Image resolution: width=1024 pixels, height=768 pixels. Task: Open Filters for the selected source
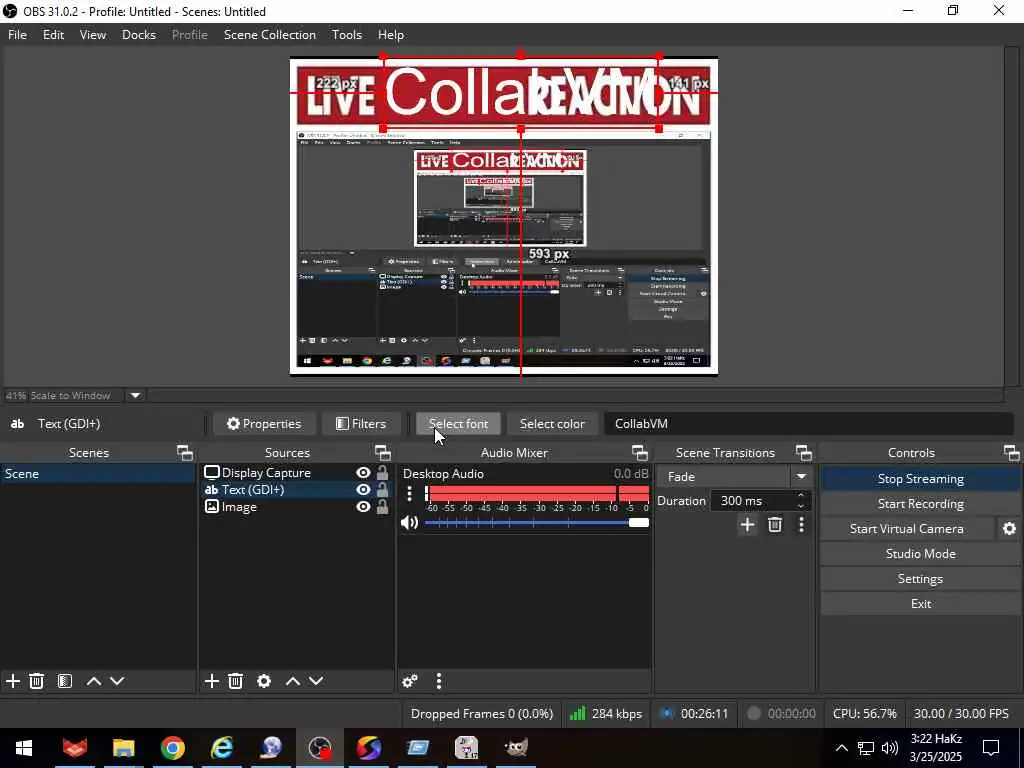pos(360,424)
